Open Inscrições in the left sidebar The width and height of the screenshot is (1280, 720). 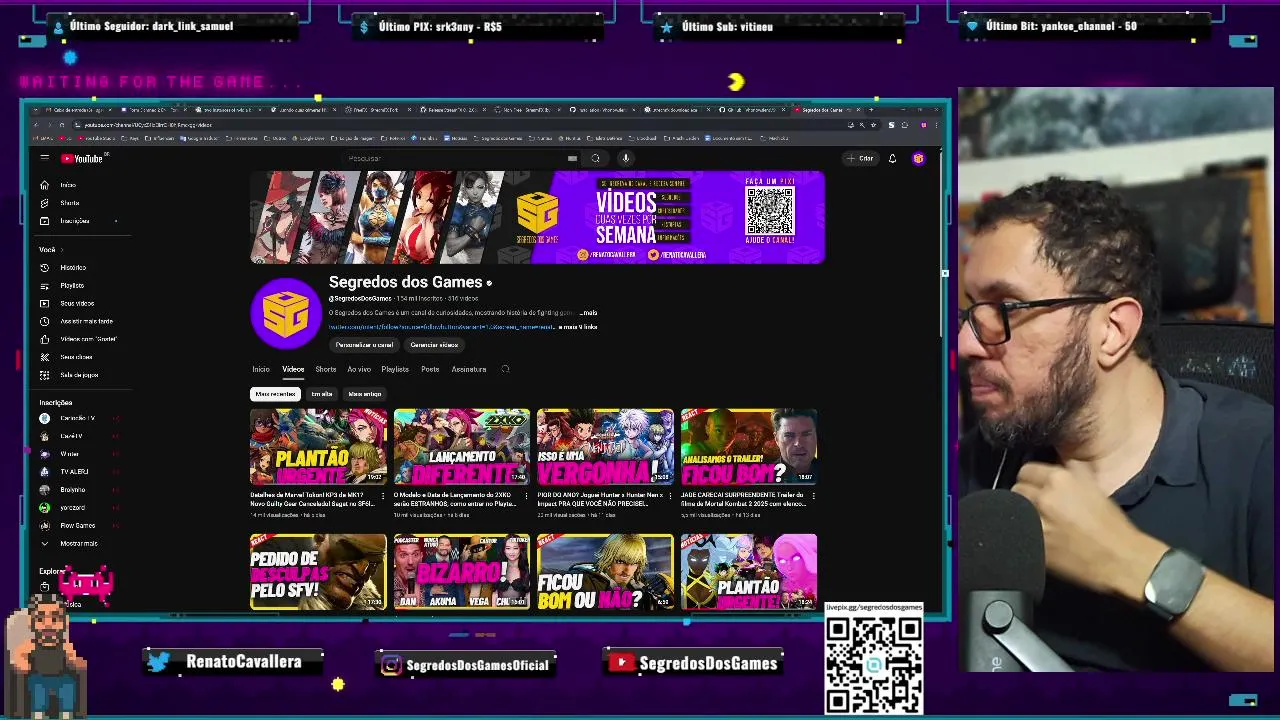[x=76, y=221]
